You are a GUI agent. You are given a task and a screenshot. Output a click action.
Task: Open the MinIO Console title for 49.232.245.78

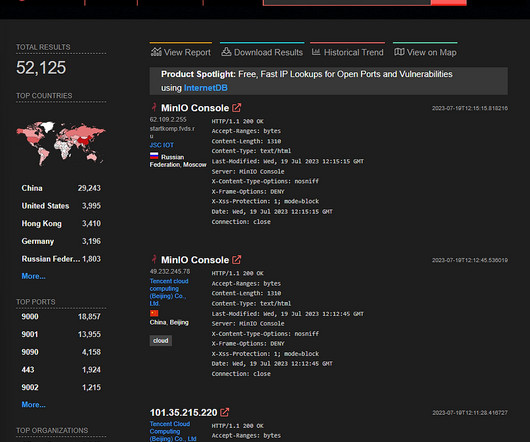click(x=195, y=260)
